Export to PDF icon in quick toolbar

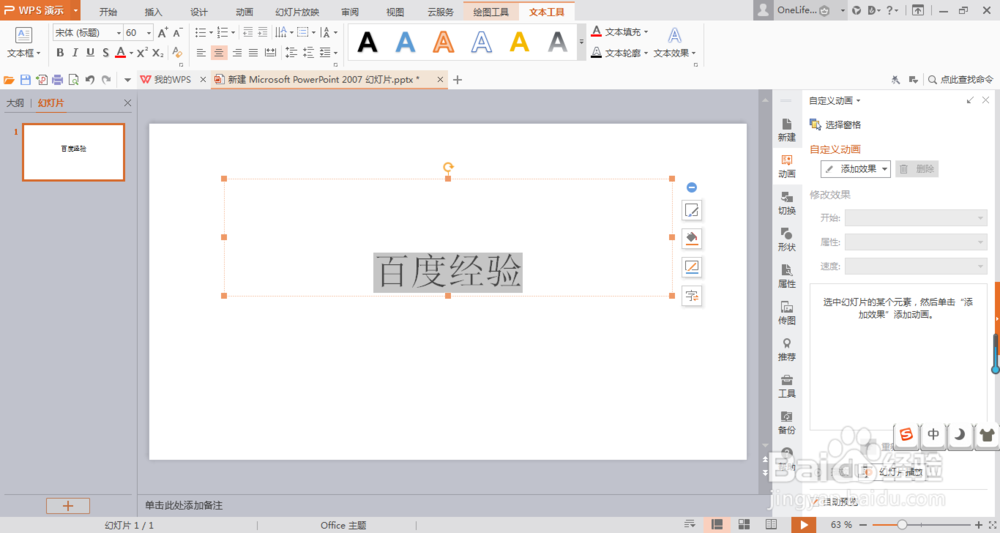pyautogui.click(x=41, y=80)
